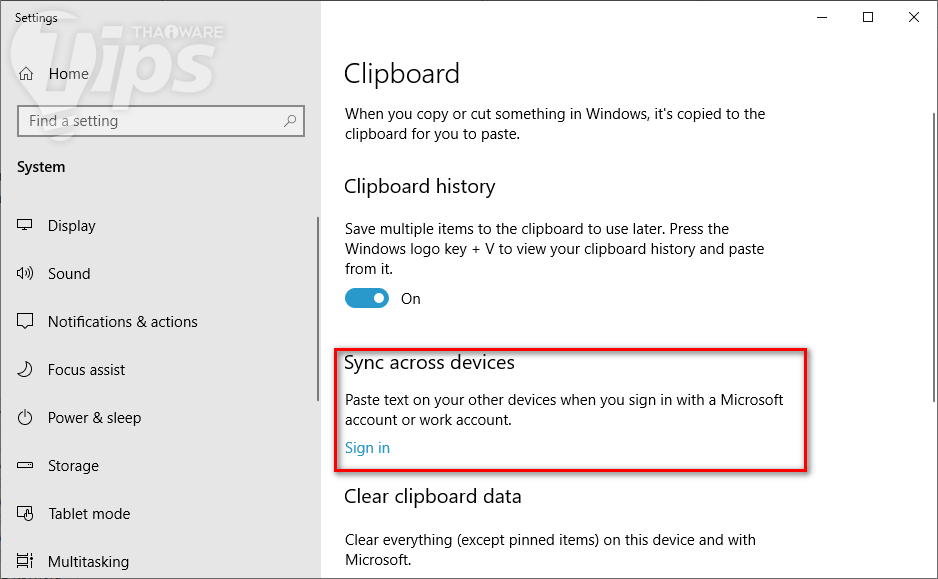The height and width of the screenshot is (579, 938).
Task: Go to Storage settings
Action: coord(73,466)
